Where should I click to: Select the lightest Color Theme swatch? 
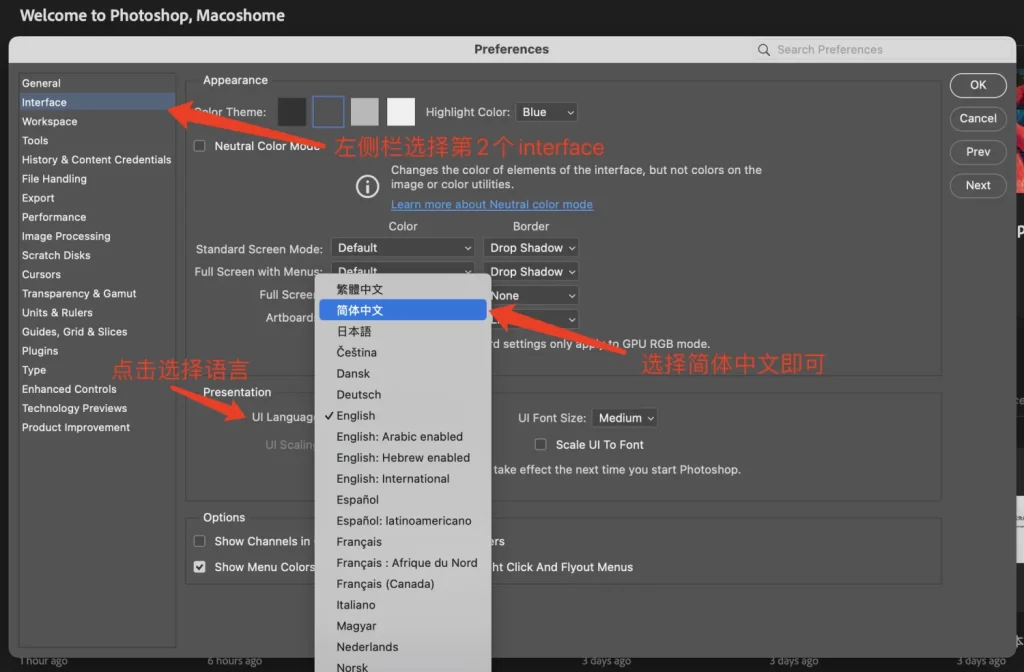[400, 111]
